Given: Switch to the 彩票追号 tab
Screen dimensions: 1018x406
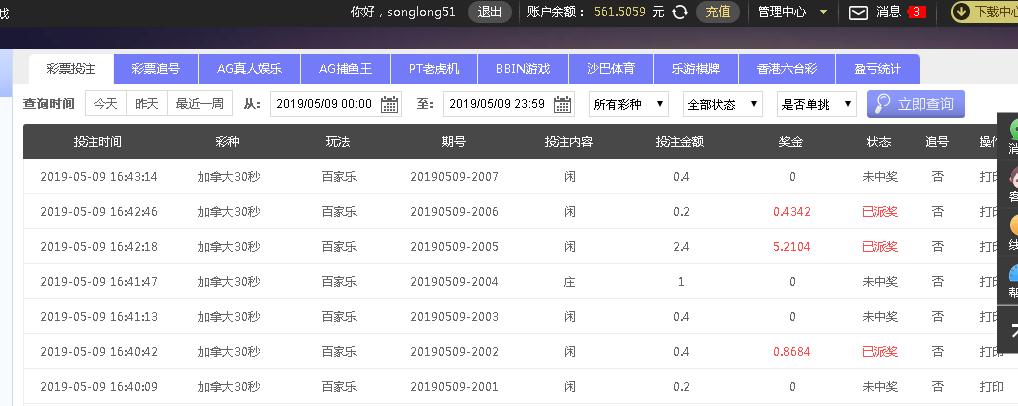Looking at the screenshot, I should tap(156, 69).
